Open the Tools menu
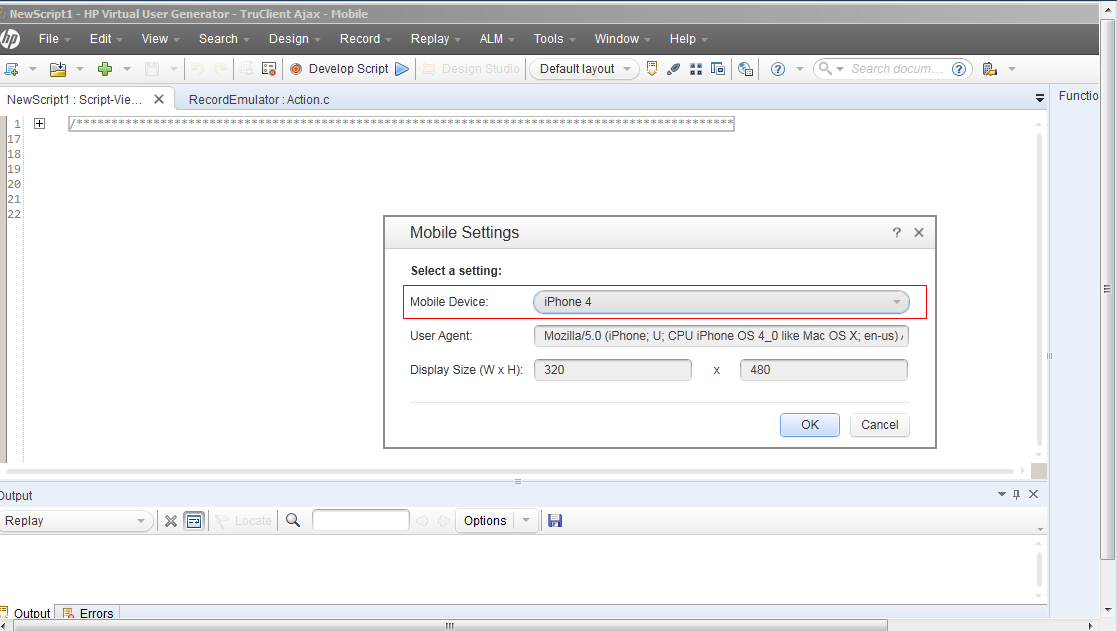This screenshot has height=631, width=1117. point(554,39)
